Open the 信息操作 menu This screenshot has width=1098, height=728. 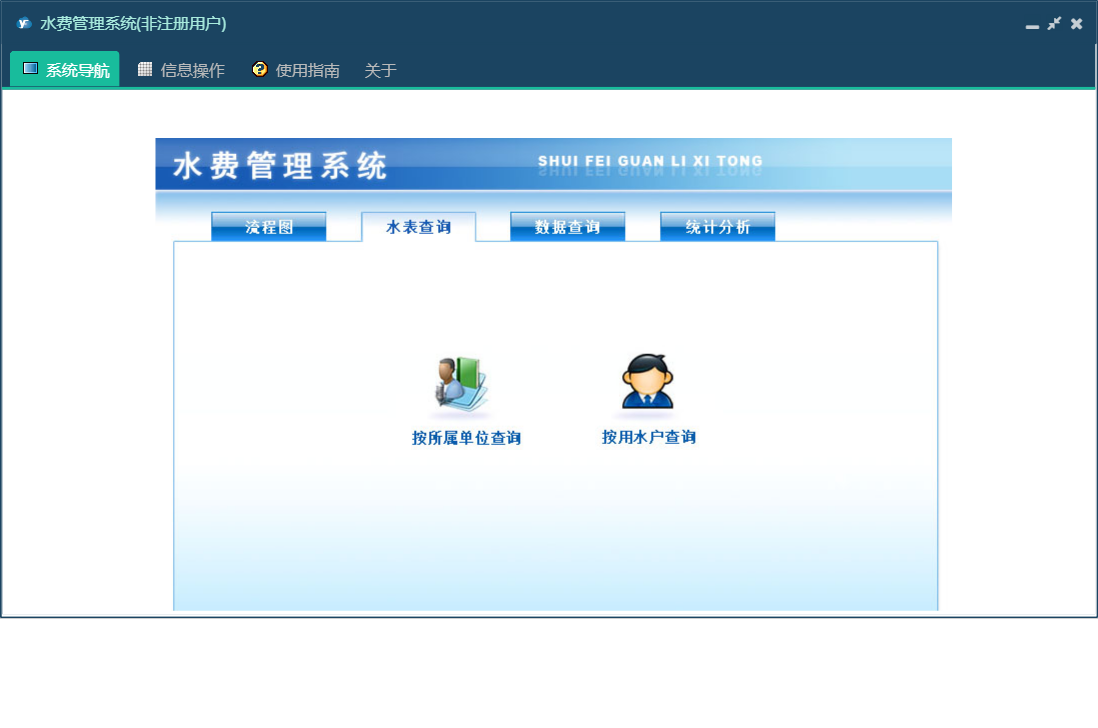click(x=181, y=69)
